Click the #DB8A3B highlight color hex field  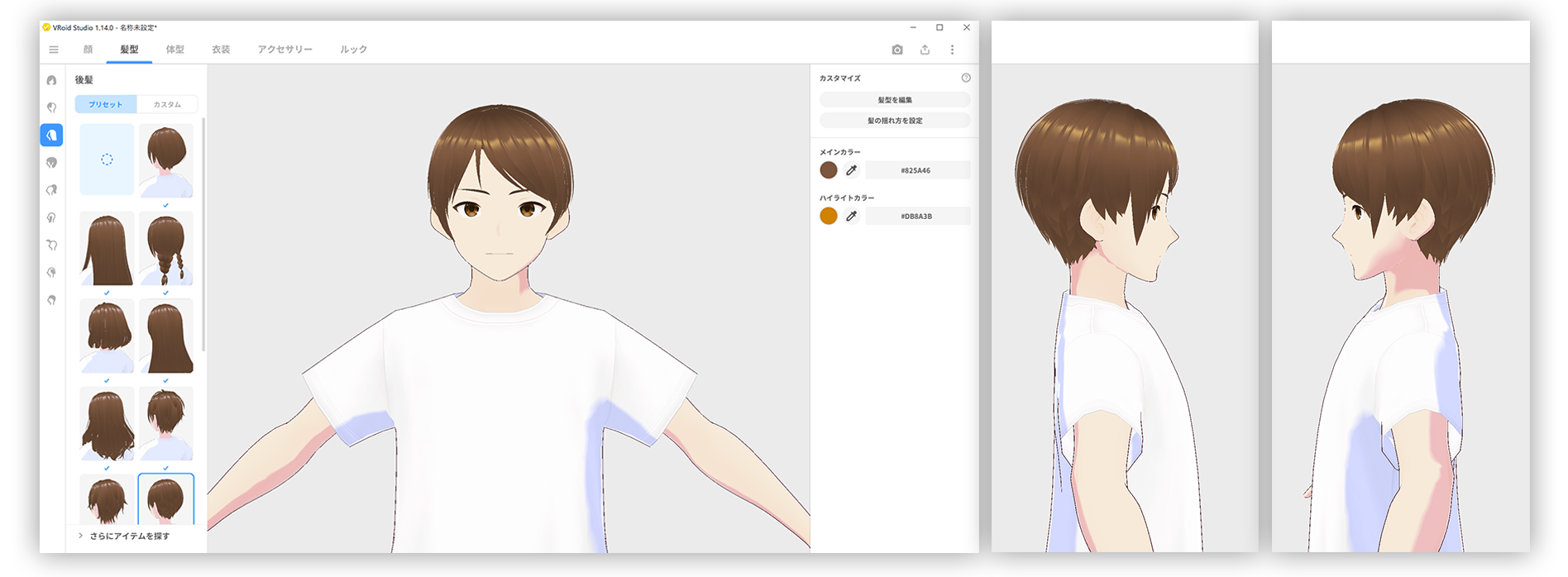(x=916, y=216)
